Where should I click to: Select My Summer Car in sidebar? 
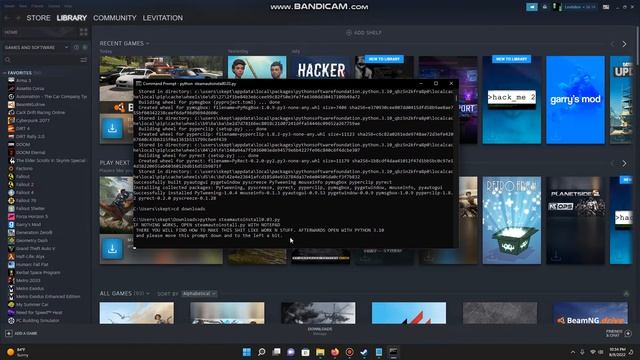[x=32, y=304]
